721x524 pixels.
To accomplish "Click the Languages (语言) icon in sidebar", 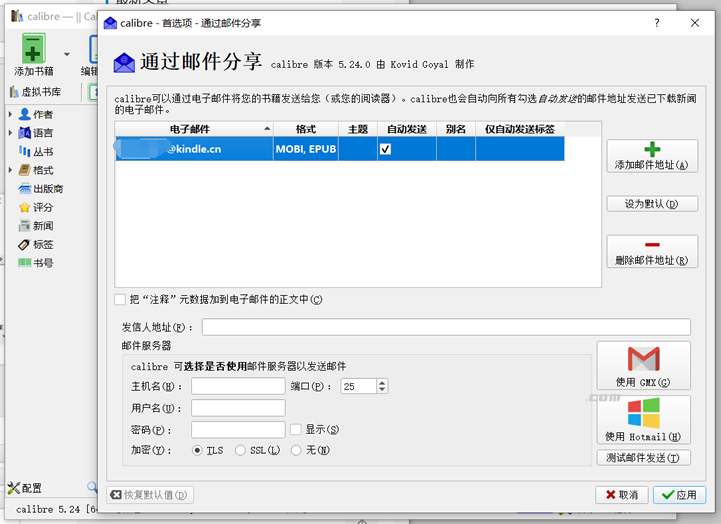I will (x=25, y=133).
